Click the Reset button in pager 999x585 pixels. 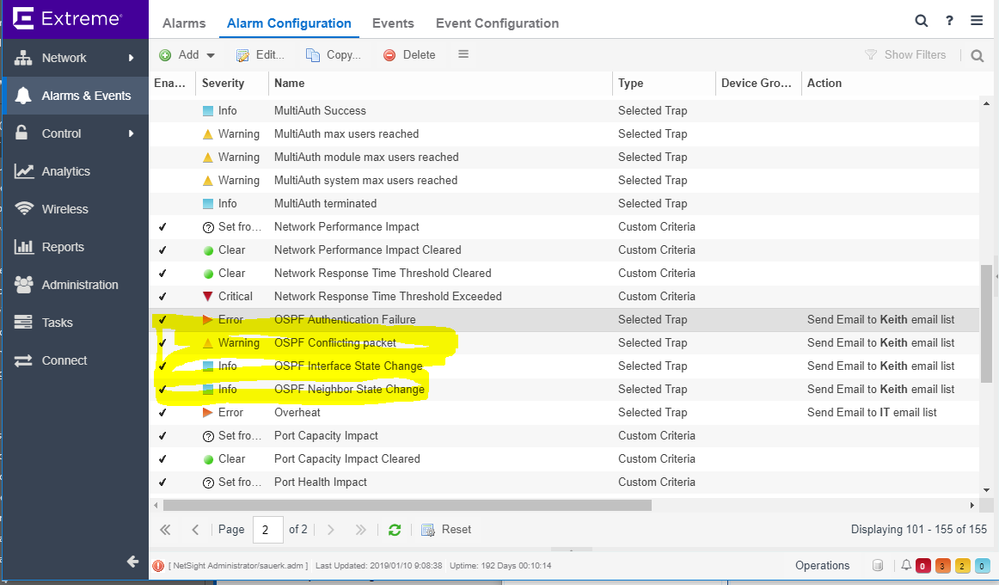446,530
